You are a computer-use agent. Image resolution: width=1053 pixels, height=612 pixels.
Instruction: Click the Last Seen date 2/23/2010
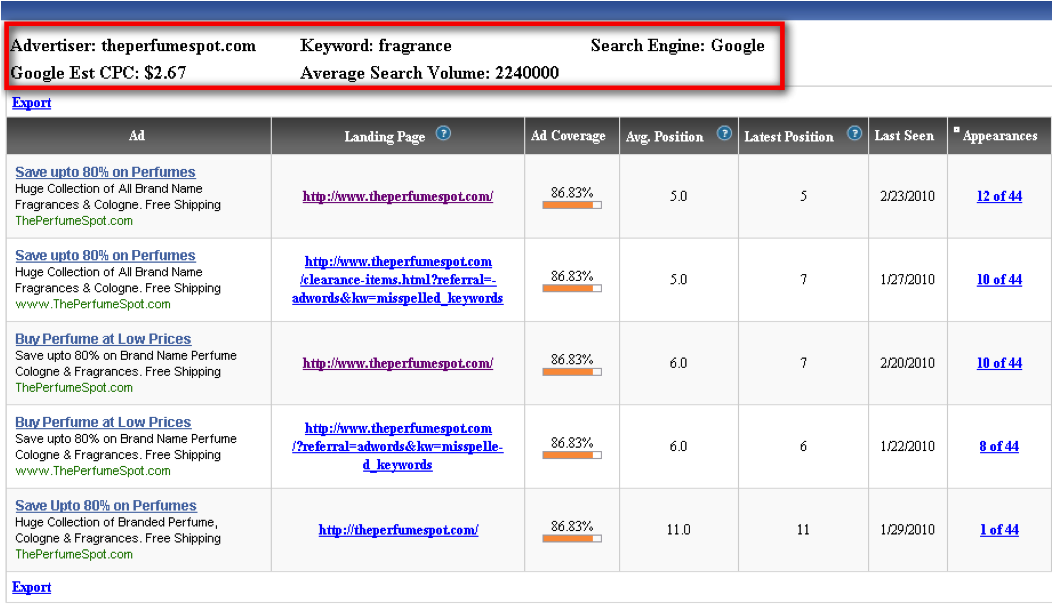907,196
